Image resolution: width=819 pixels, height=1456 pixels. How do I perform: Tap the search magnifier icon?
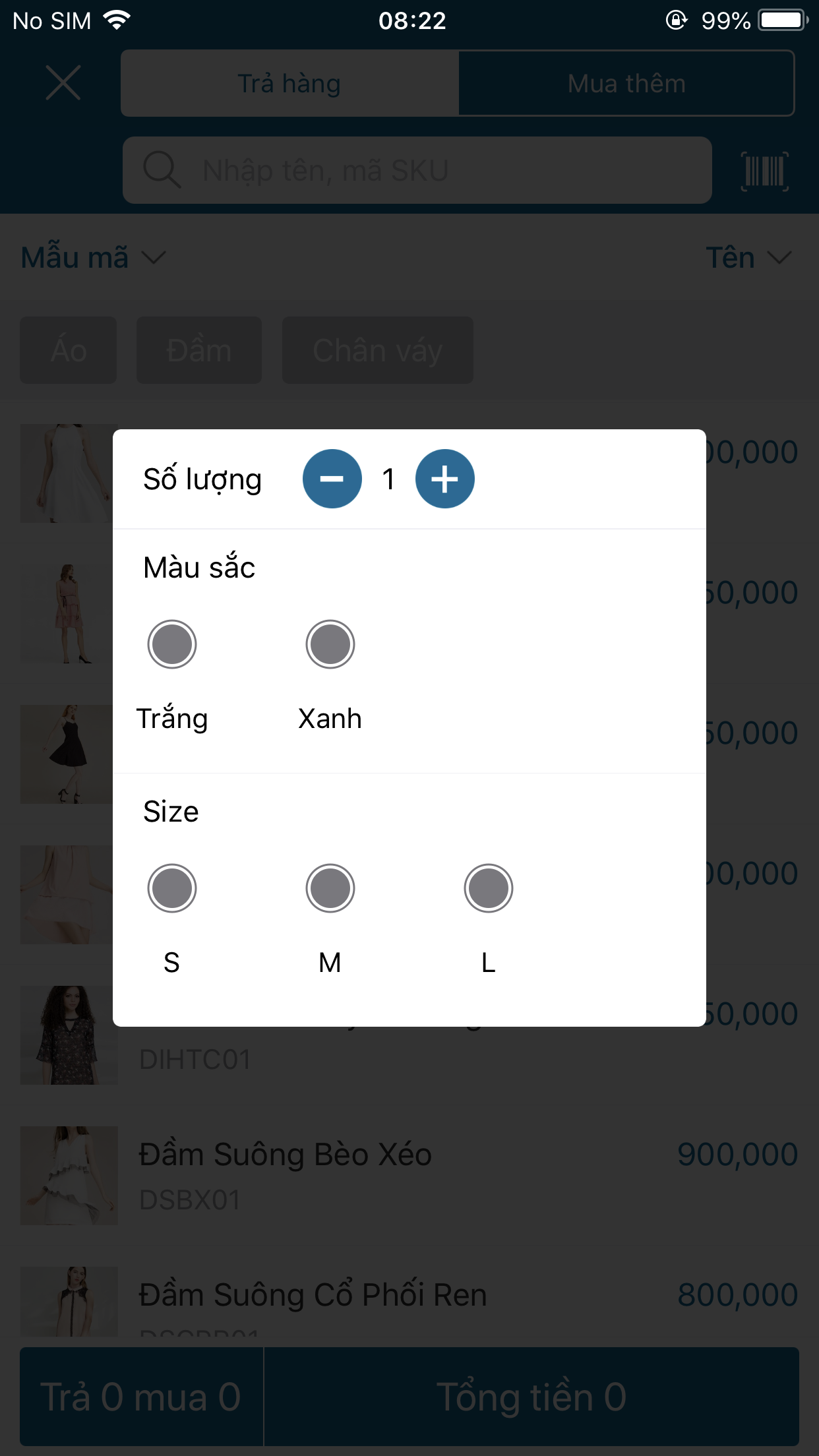coord(162,170)
